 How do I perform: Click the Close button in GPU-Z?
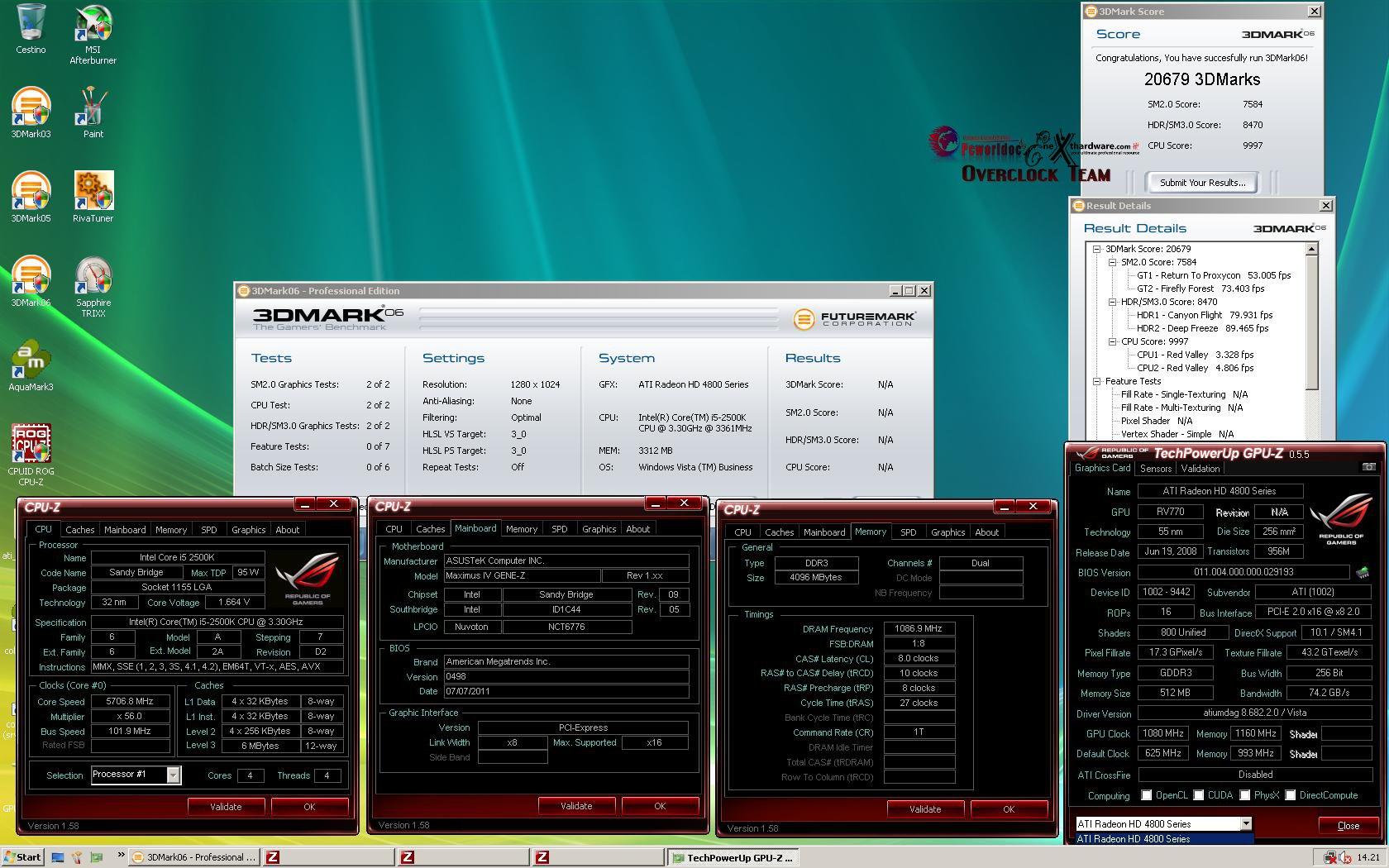coord(1348,825)
